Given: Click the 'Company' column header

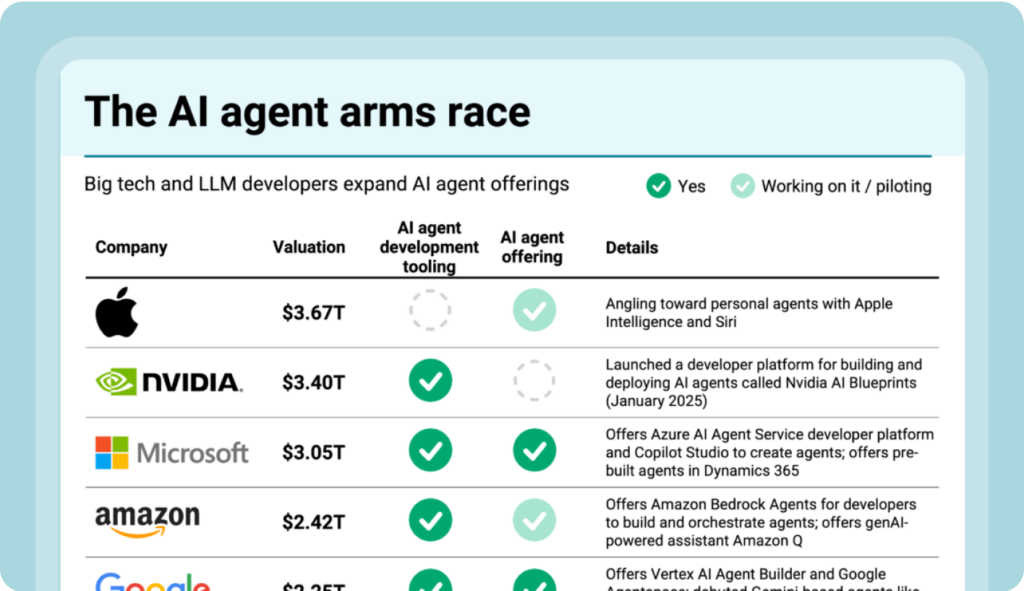Looking at the screenshot, I should [x=131, y=247].
